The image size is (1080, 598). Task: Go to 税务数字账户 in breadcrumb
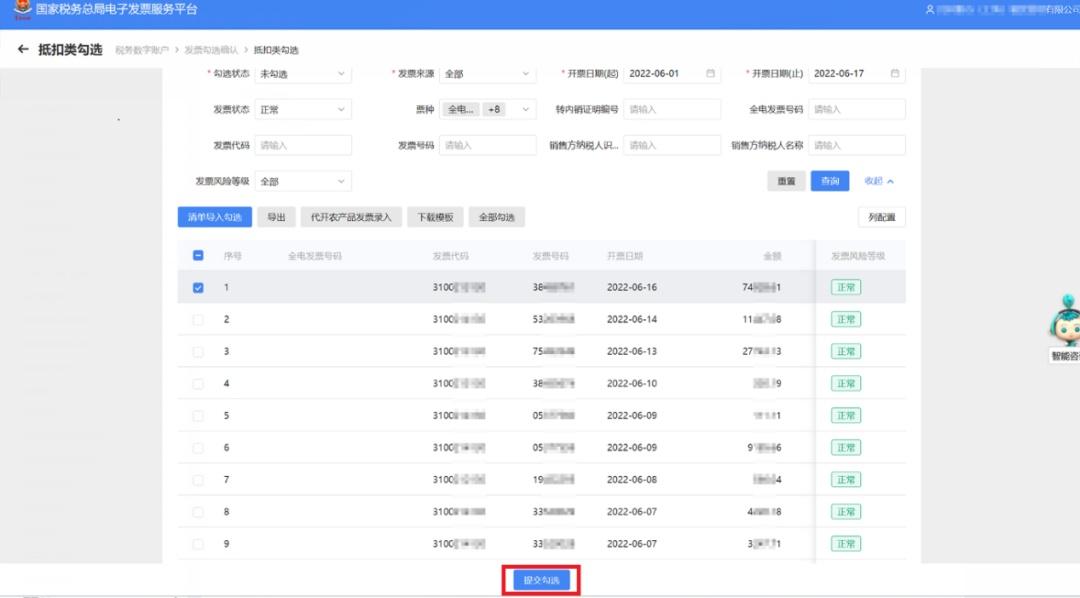[x=142, y=50]
